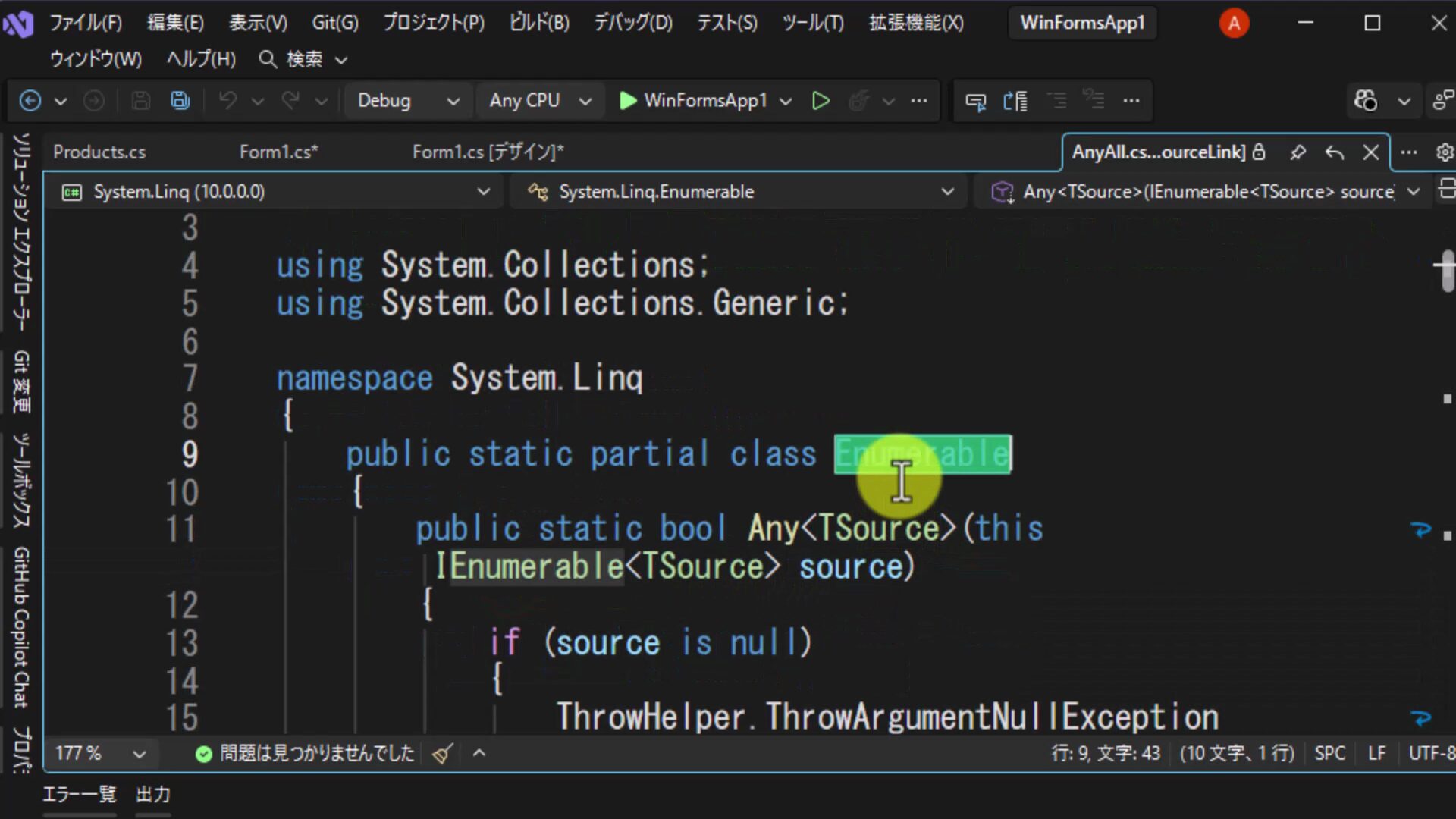The height and width of the screenshot is (819, 1456).
Task: Open the ファイル(F) menu
Action: (86, 23)
